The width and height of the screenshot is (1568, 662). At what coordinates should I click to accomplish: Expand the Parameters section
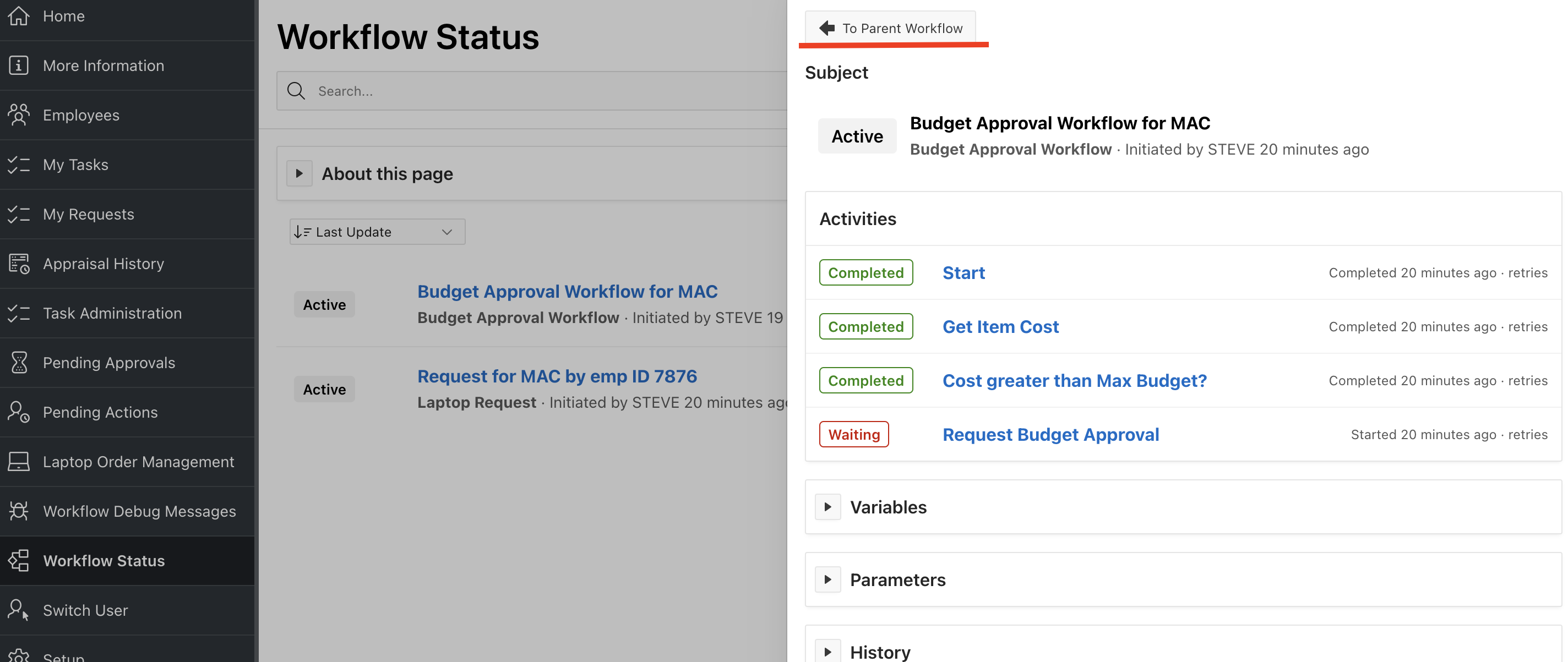click(x=828, y=579)
